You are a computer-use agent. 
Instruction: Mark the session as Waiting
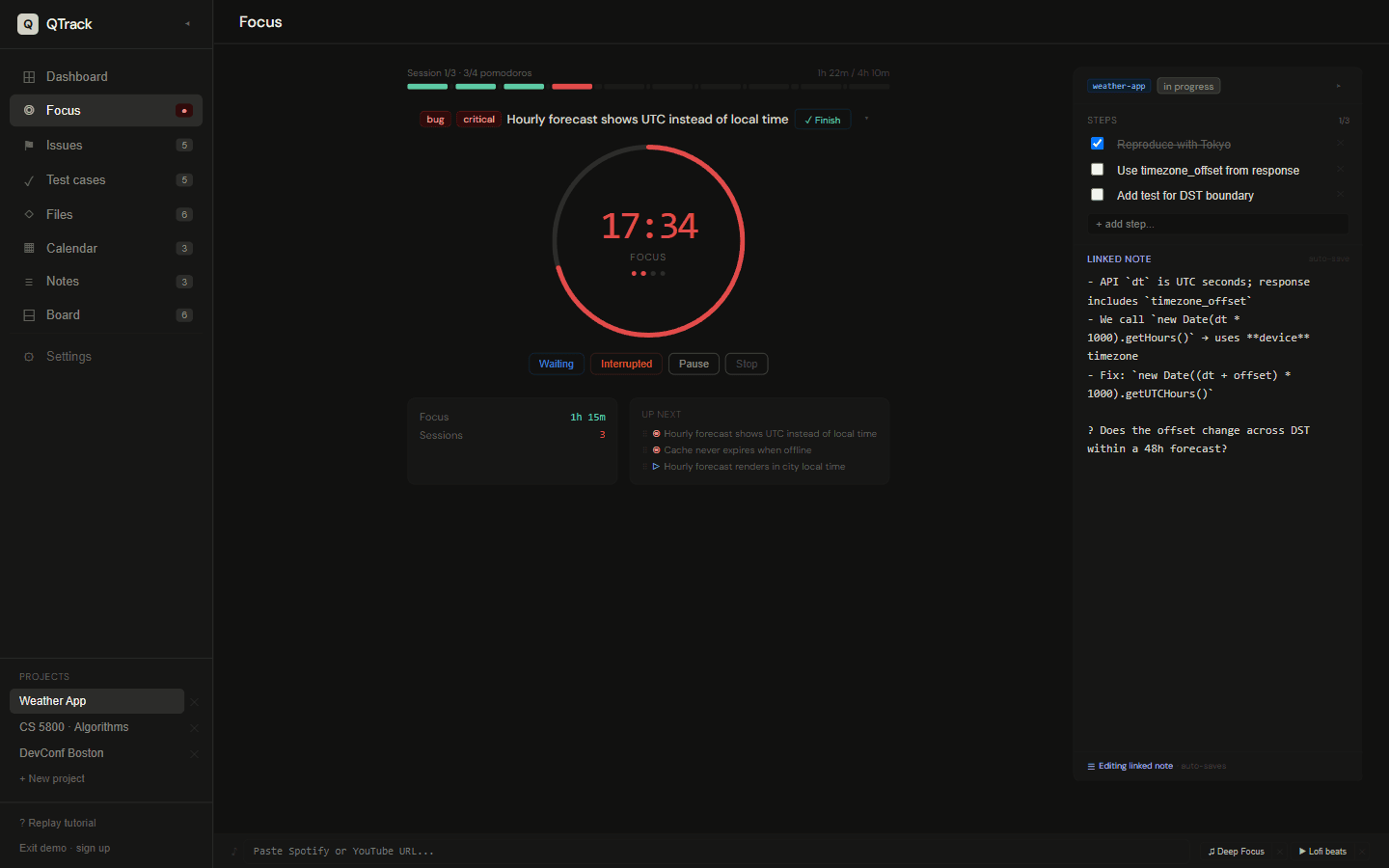coord(556,365)
